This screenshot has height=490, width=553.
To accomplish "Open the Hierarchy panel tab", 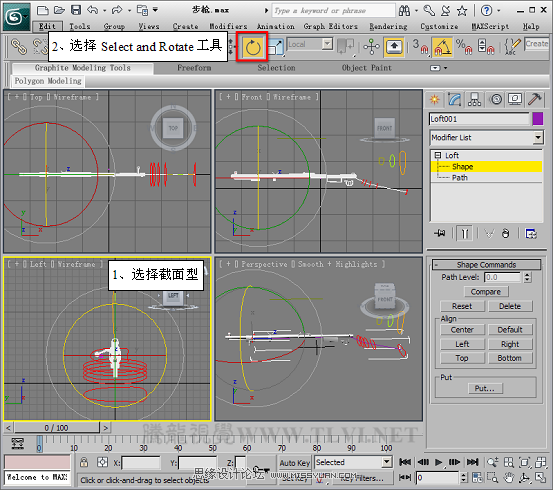I will (x=474, y=100).
